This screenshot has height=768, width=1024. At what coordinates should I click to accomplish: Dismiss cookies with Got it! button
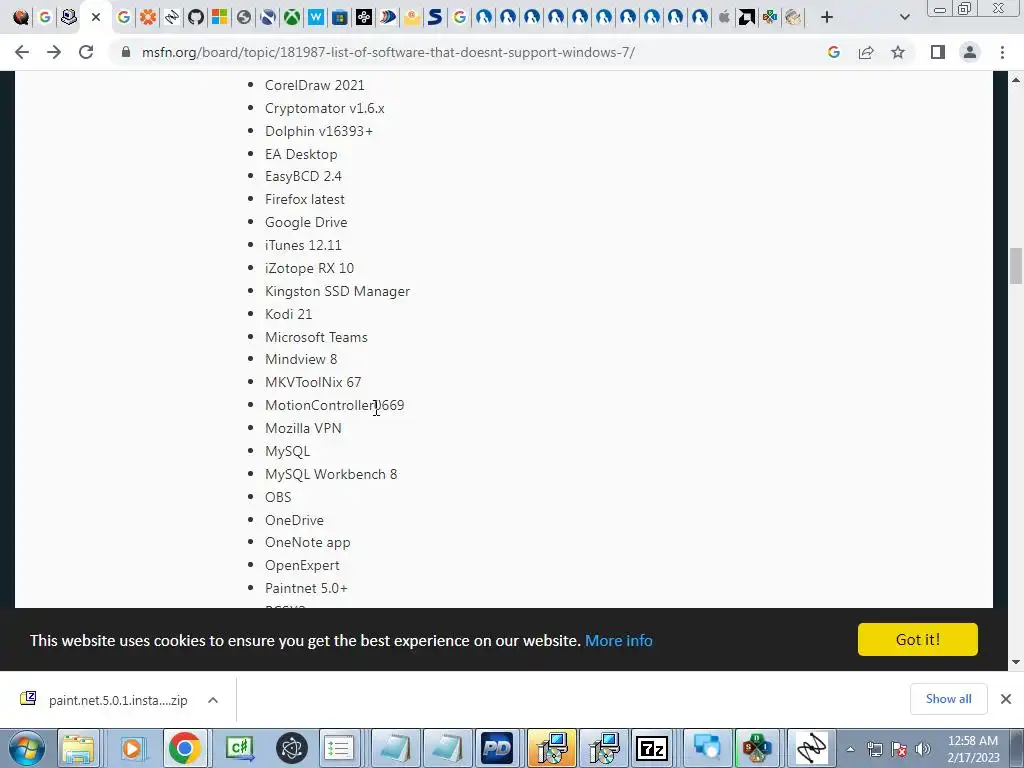pos(918,639)
